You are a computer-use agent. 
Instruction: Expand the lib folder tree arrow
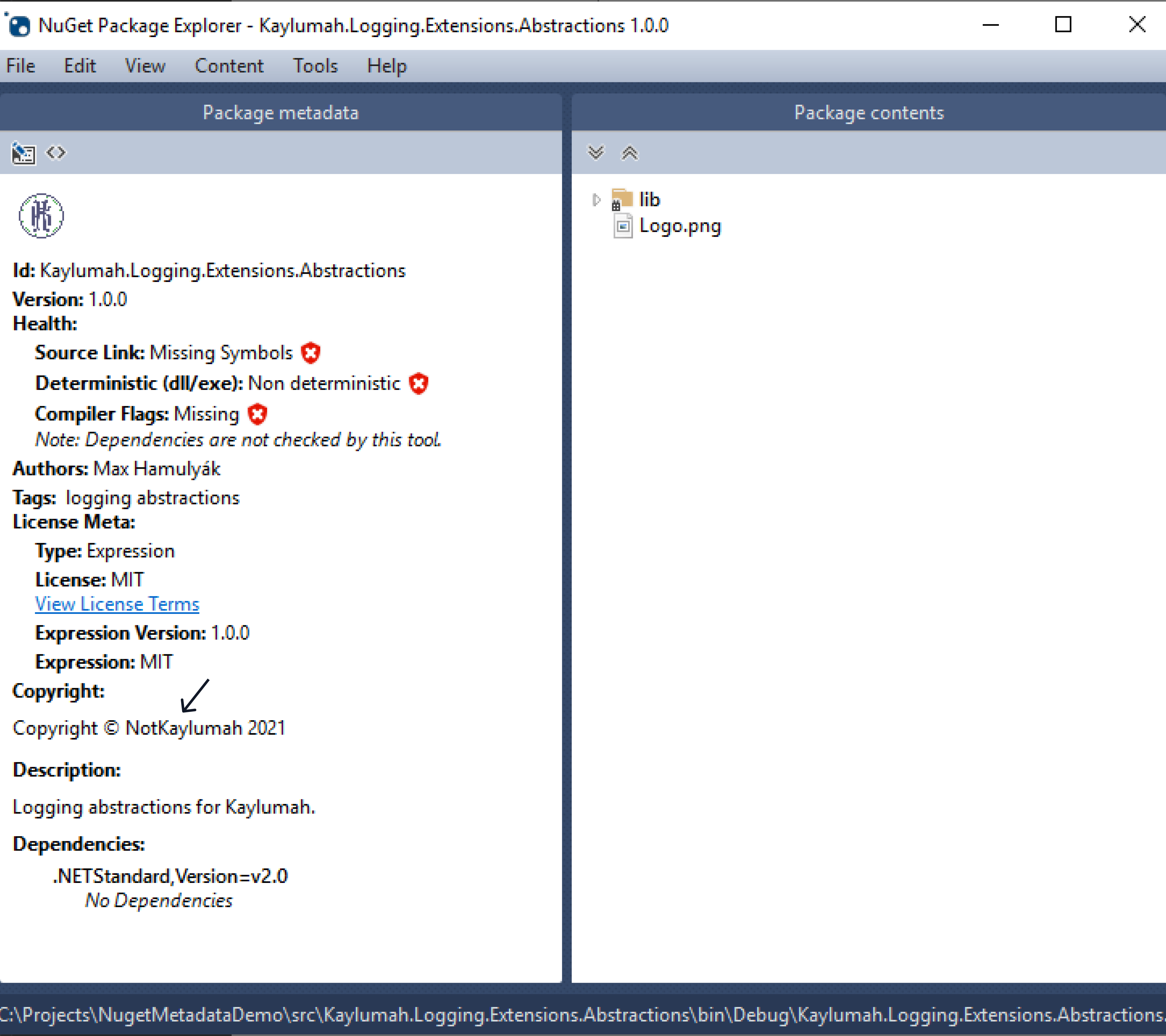click(596, 200)
